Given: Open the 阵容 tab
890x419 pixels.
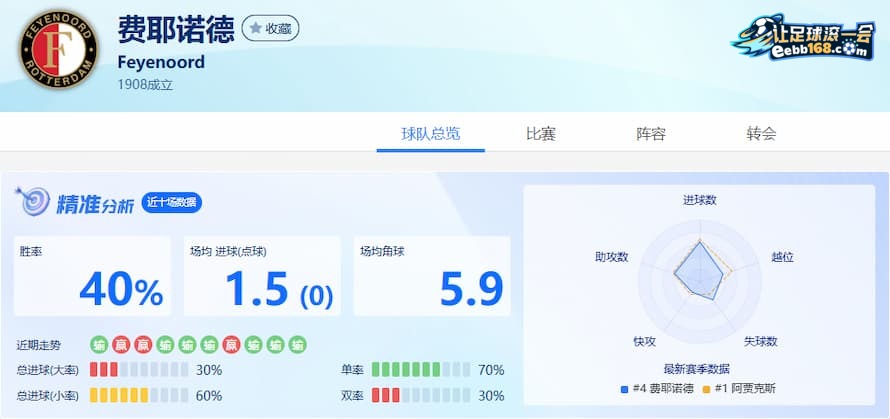Looking at the screenshot, I should point(651,134).
